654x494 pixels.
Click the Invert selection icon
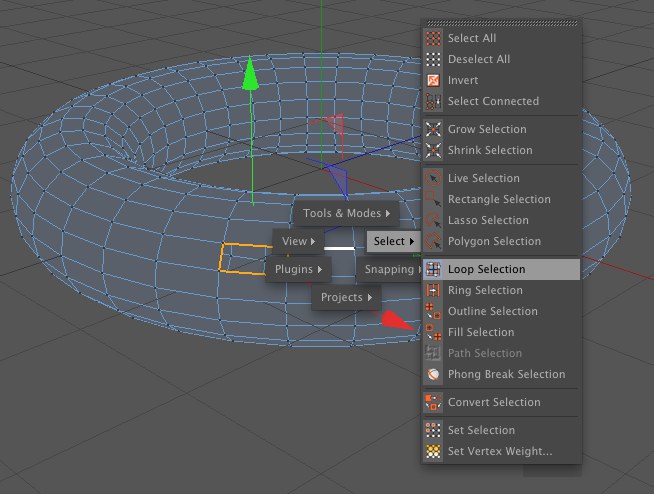pos(433,80)
